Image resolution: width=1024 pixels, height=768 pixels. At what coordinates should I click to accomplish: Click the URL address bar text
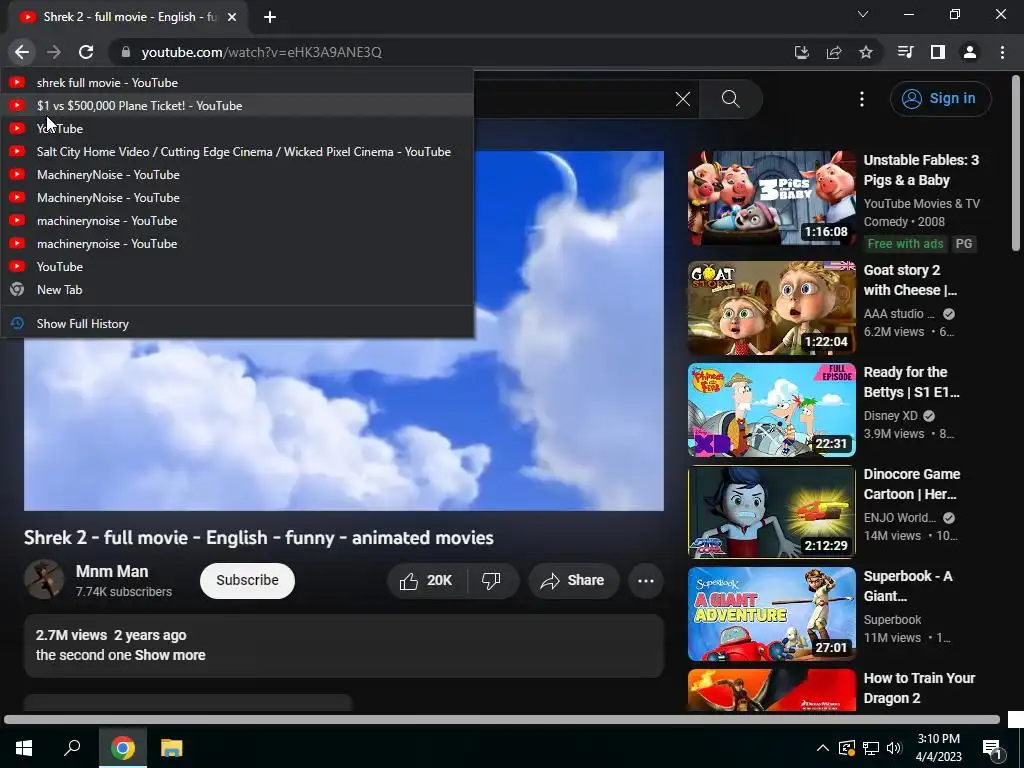(261, 52)
